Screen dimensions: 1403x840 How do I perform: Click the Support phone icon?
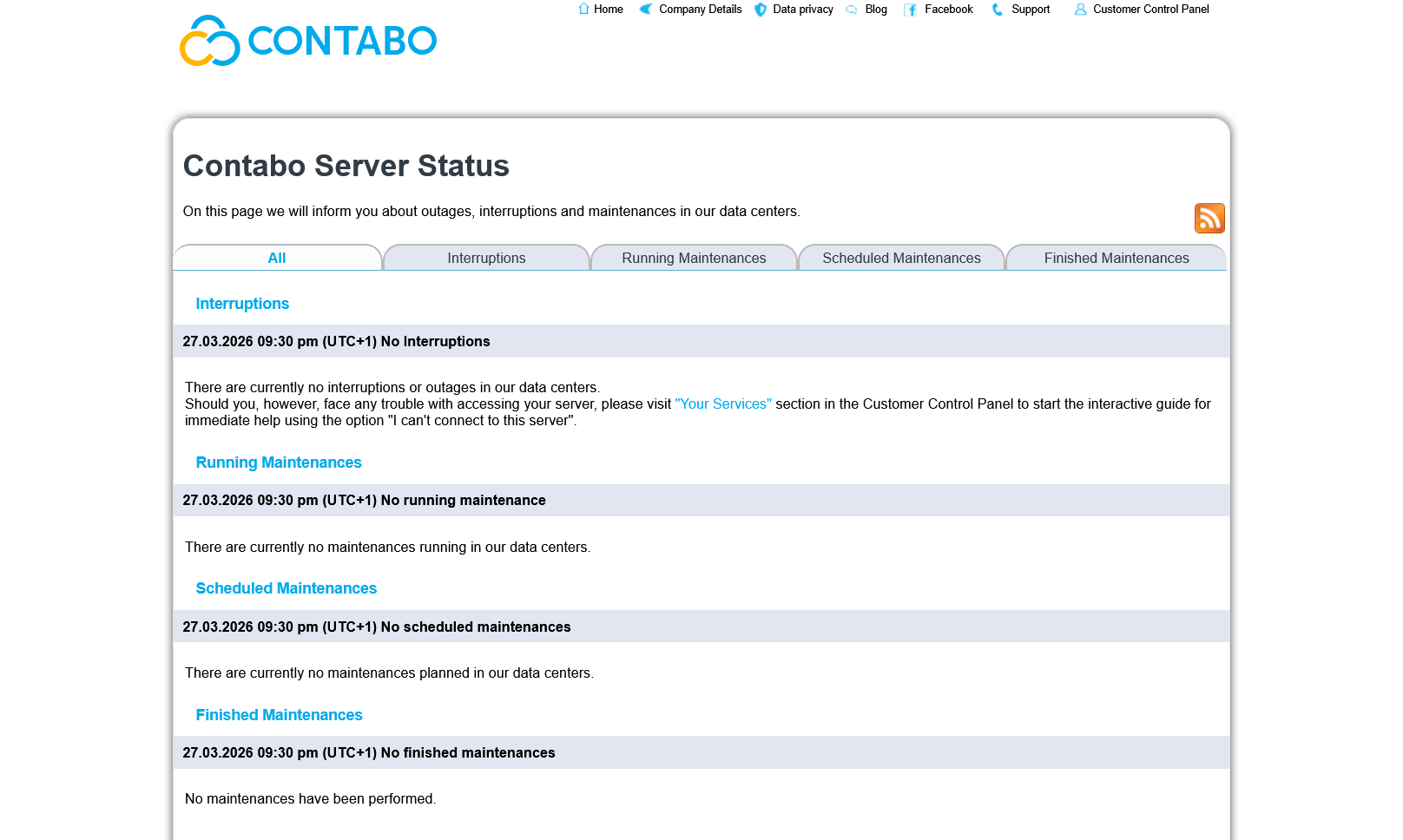tap(998, 10)
